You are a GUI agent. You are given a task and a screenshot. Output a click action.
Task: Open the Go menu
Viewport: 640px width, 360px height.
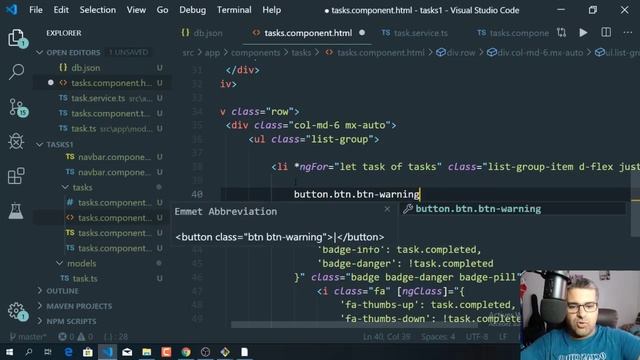pyautogui.click(x=162, y=10)
